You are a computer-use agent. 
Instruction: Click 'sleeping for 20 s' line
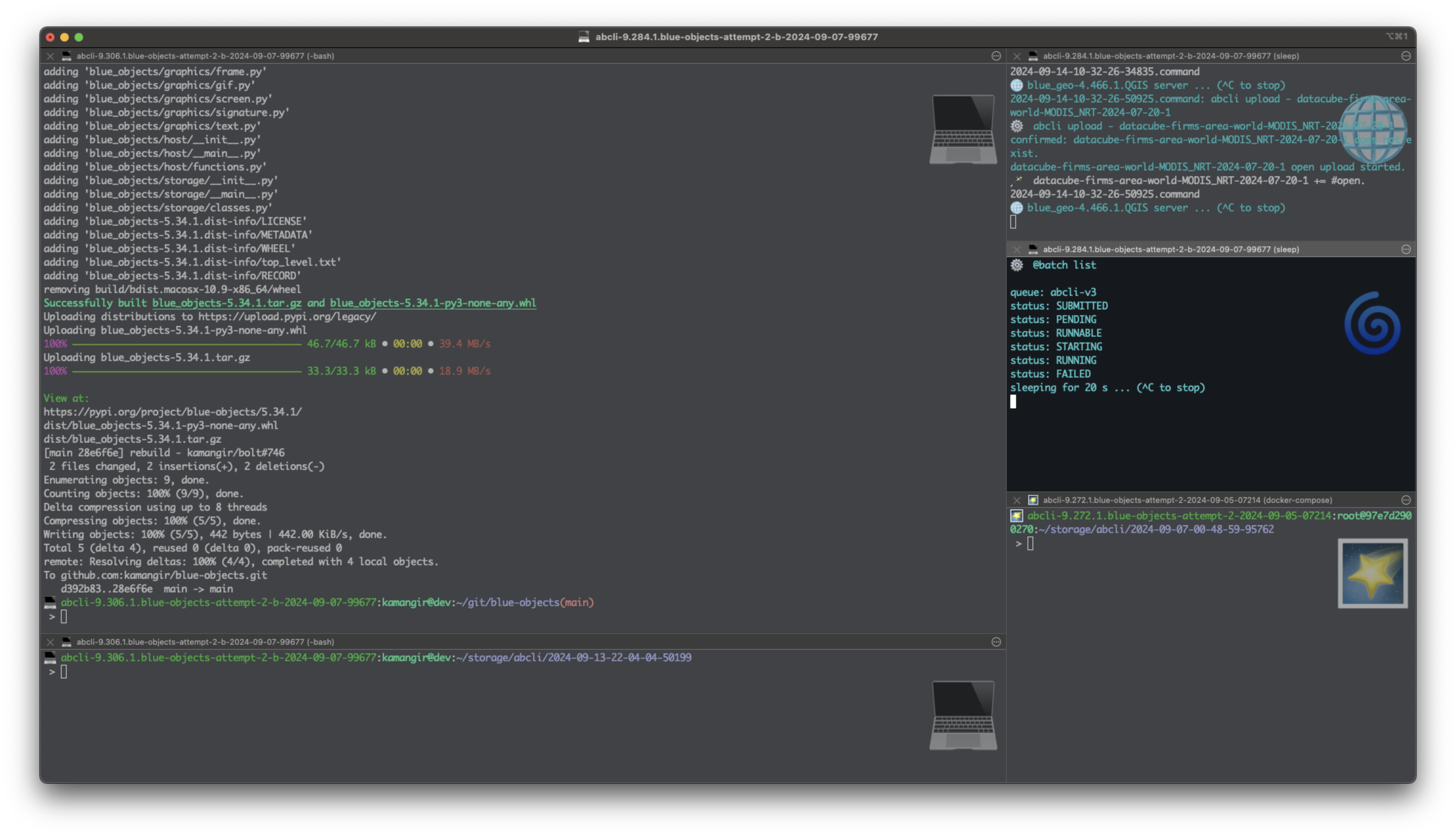[x=1107, y=388]
